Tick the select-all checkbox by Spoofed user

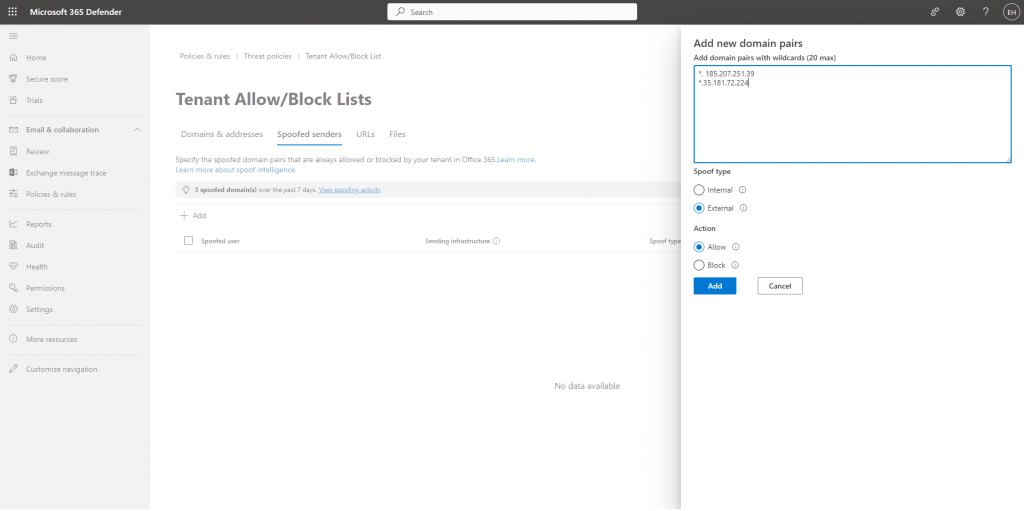[189, 240]
